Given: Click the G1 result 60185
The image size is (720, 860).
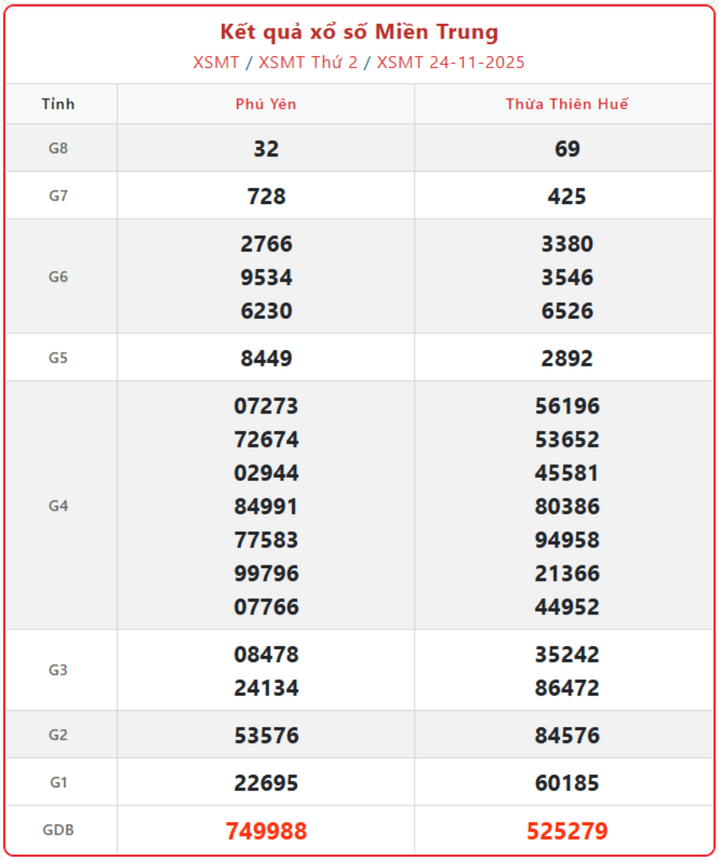Looking at the screenshot, I should pyautogui.click(x=567, y=783).
